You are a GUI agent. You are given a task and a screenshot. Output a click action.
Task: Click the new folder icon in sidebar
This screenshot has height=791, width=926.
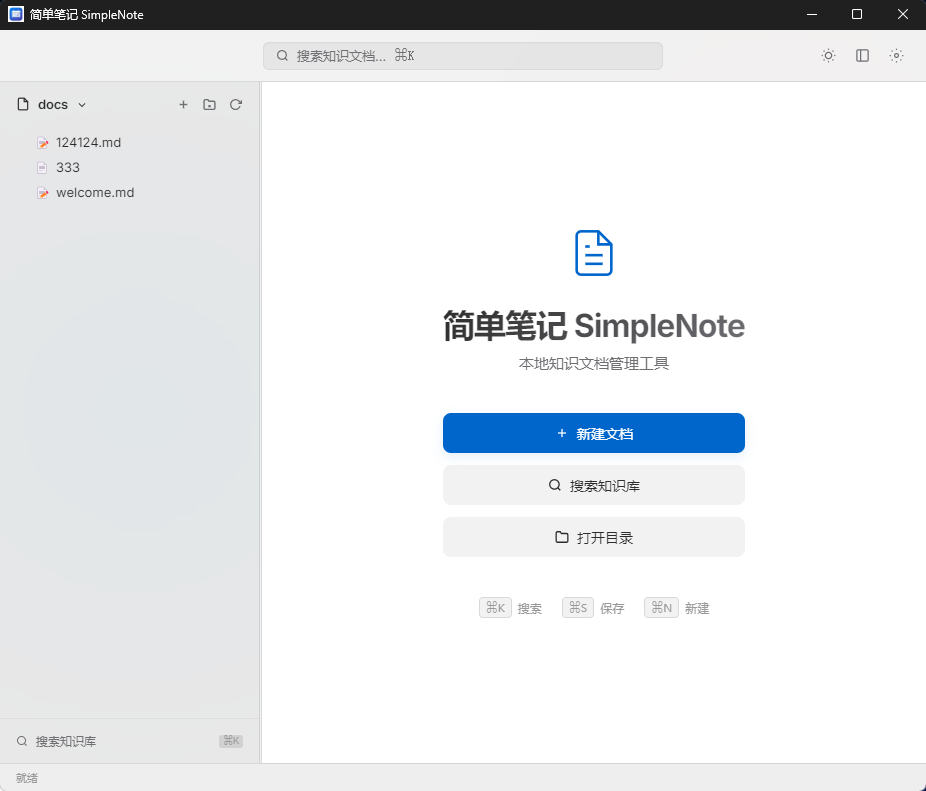tap(209, 104)
